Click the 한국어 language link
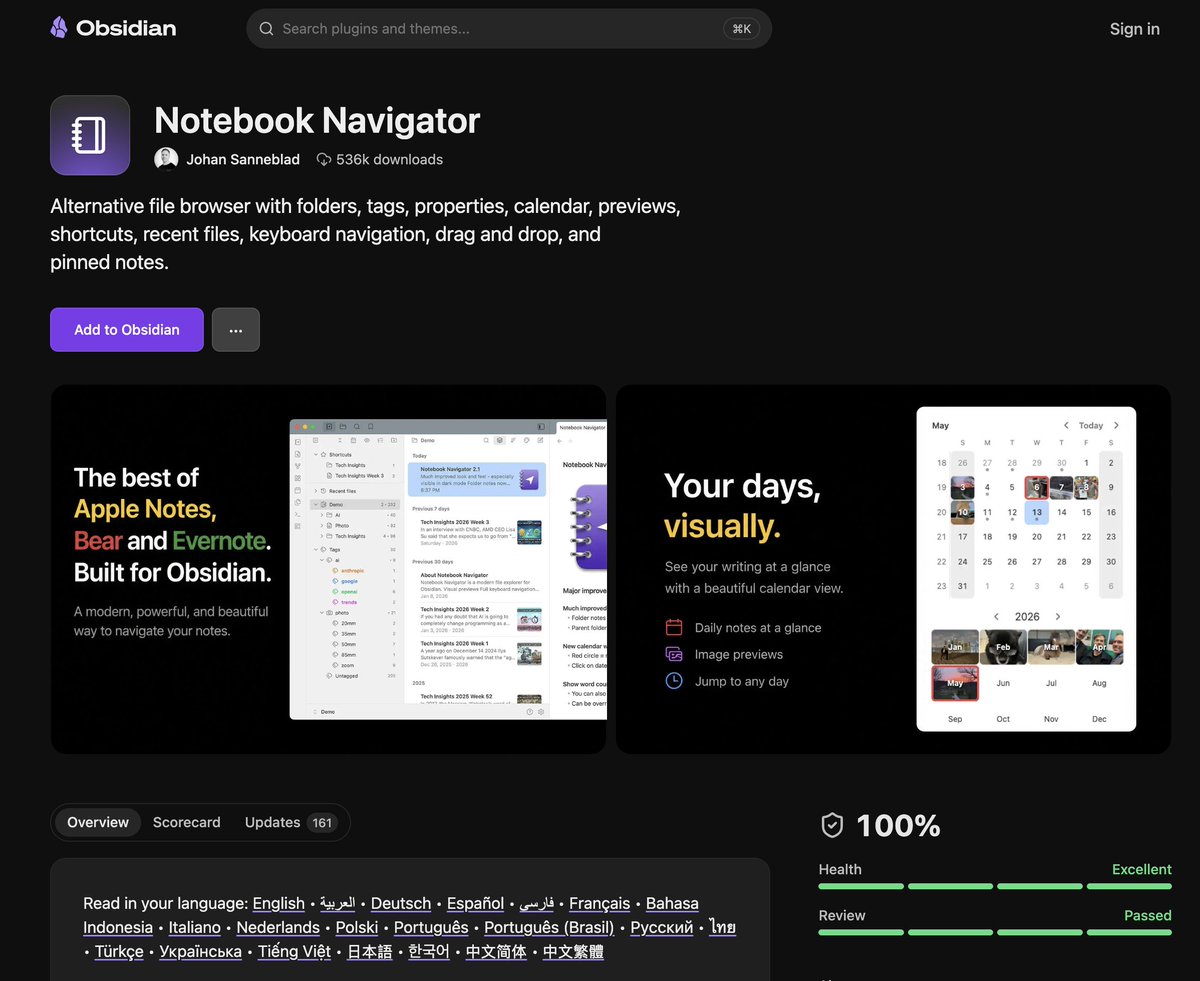The height and width of the screenshot is (981, 1200). tap(430, 951)
